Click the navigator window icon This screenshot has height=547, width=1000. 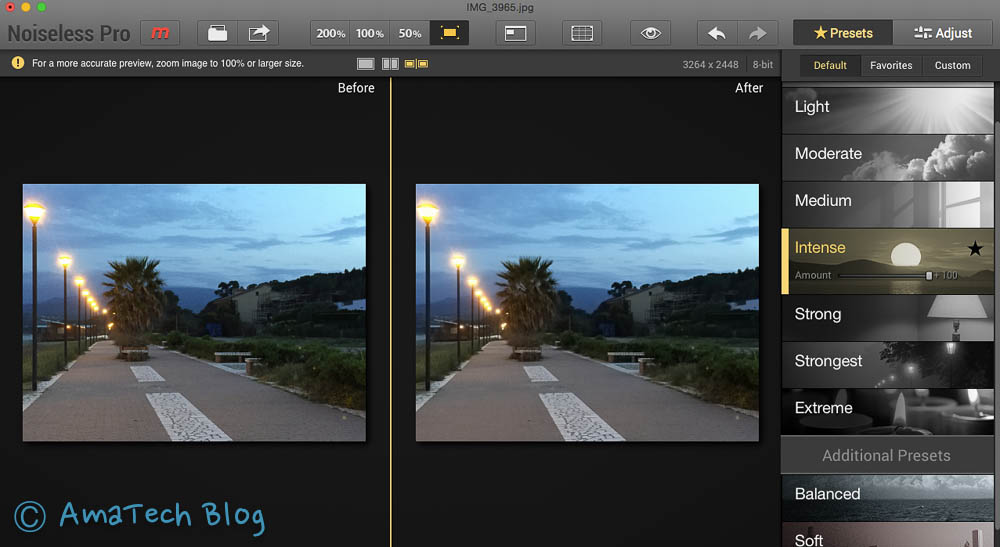pyautogui.click(x=515, y=33)
